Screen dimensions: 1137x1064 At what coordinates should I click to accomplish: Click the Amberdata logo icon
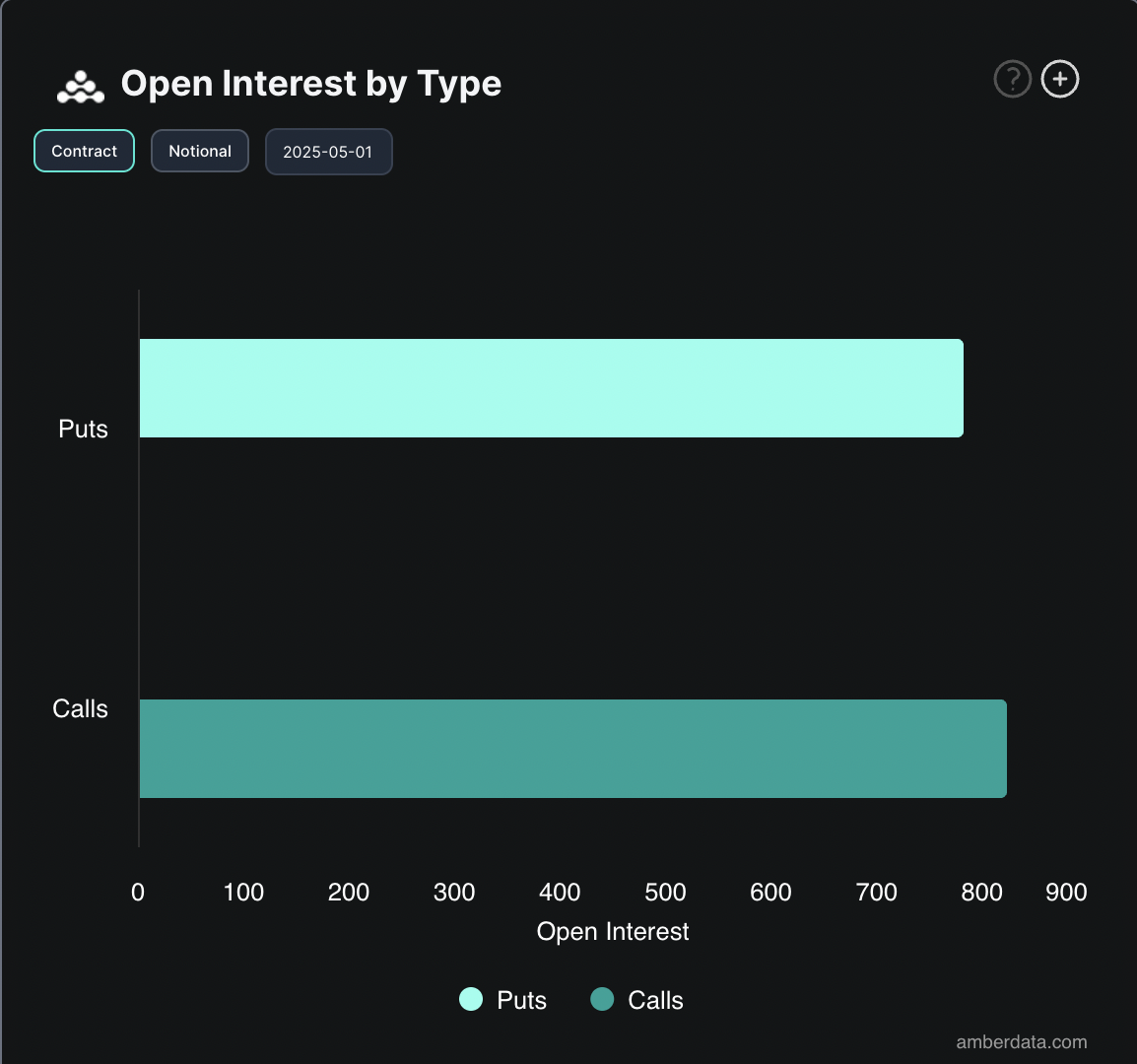click(79, 85)
